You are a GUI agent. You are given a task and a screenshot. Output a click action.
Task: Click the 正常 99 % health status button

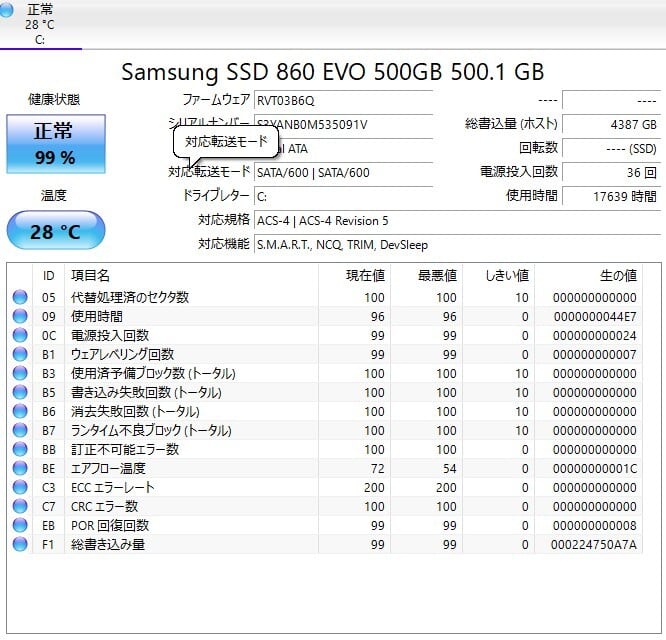[x=56, y=144]
